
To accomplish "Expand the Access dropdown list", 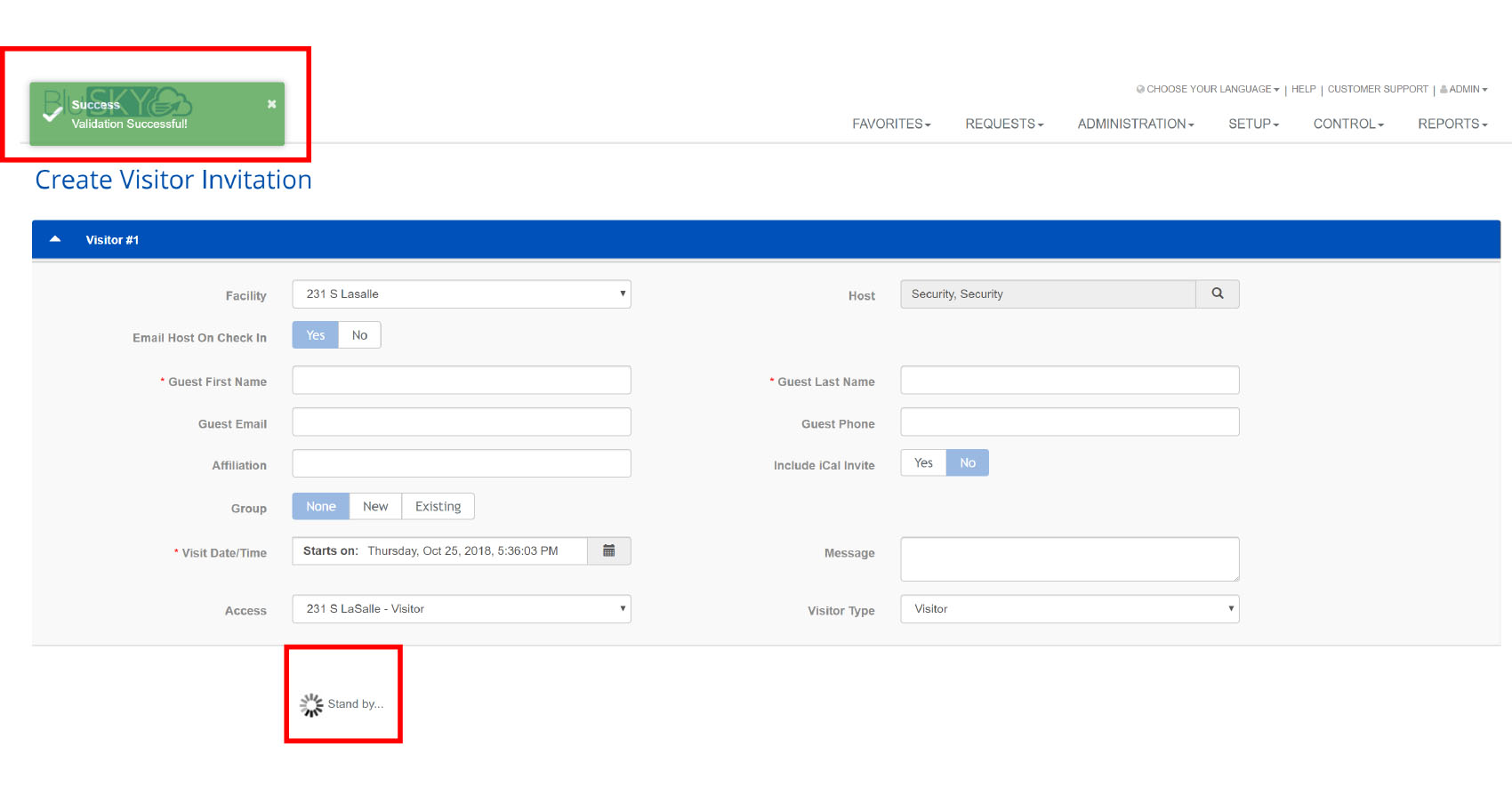I will pos(461,609).
